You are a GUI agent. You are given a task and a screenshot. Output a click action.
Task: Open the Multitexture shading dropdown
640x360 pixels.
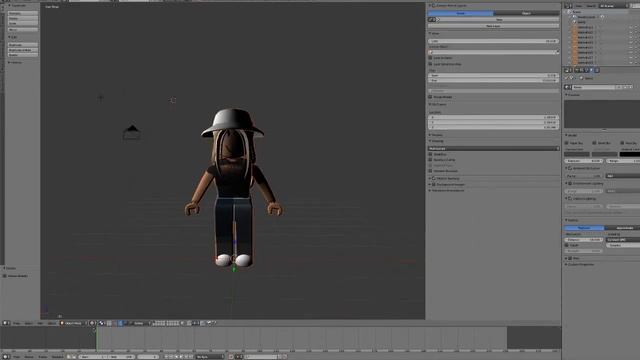(x=493, y=149)
